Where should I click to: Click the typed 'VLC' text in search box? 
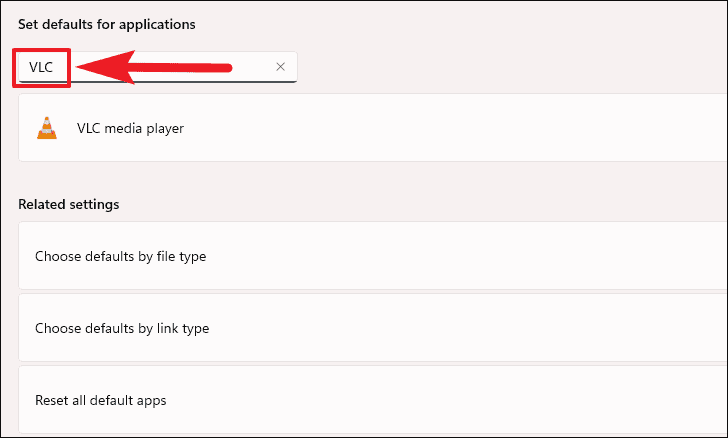[x=41, y=67]
